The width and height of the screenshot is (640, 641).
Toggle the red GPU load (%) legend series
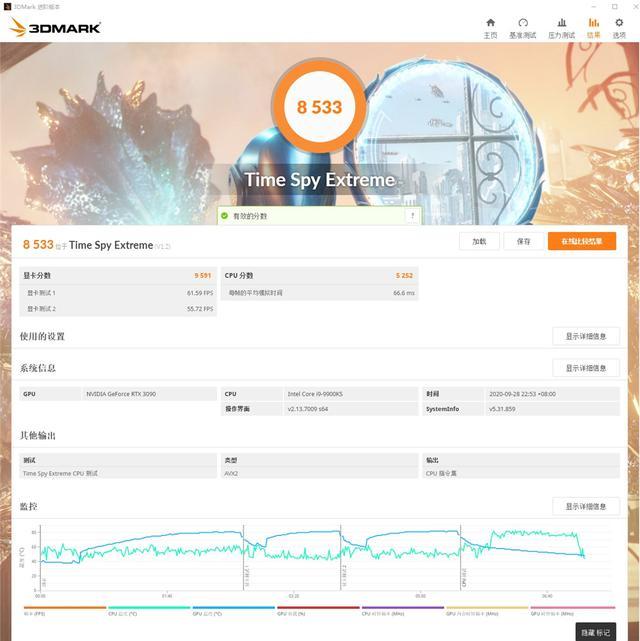[318, 611]
